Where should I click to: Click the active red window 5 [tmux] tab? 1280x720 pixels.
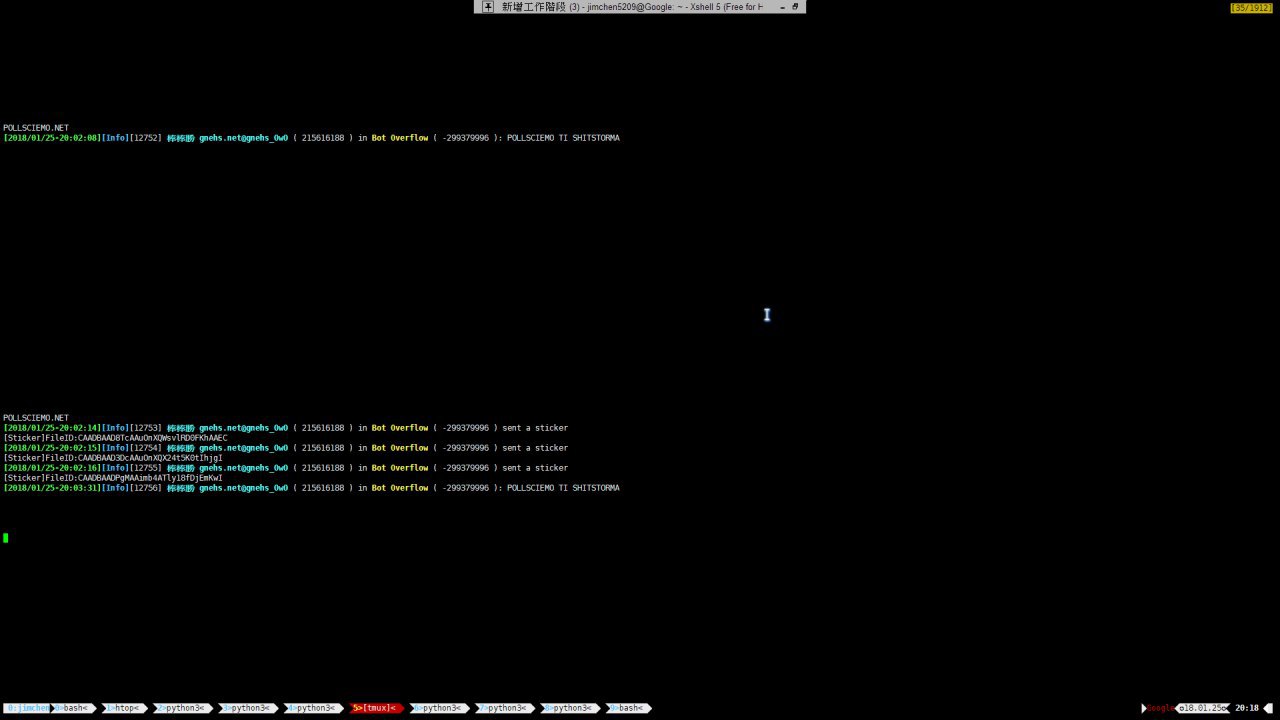tap(376, 708)
